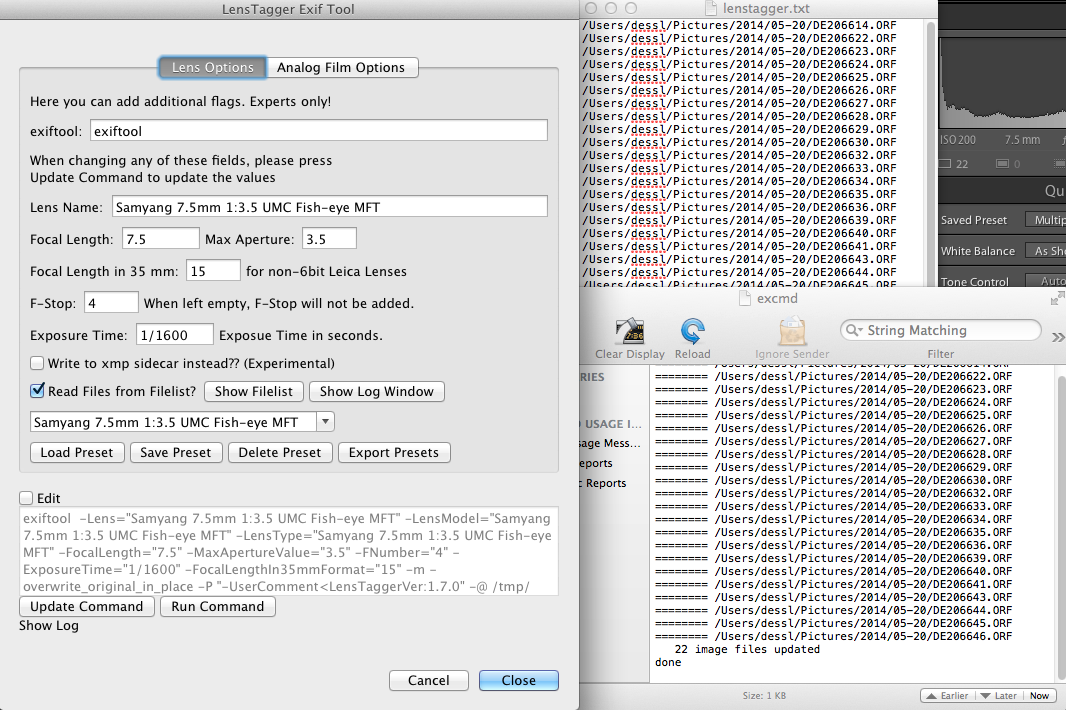Click the Focal Length field showing 7.5

(160, 239)
